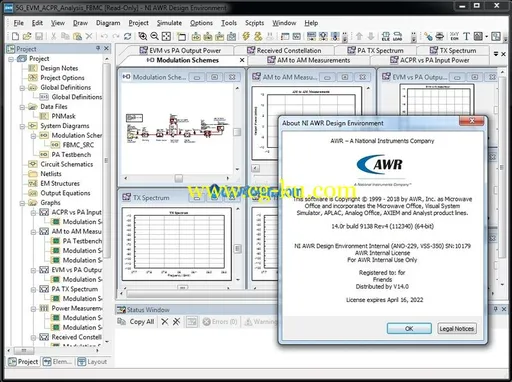Undo the last action
Screen dimensions: 512x382
104,36
